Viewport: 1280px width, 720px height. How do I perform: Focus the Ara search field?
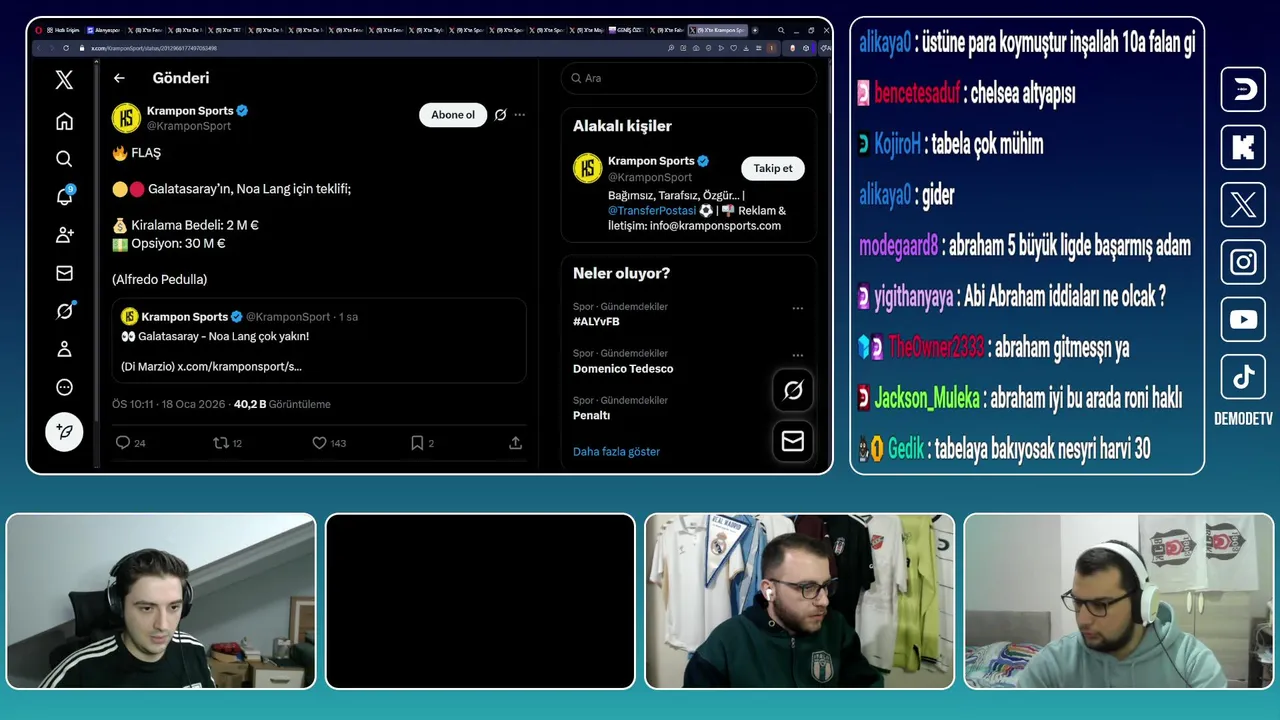(x=689, y=78)
